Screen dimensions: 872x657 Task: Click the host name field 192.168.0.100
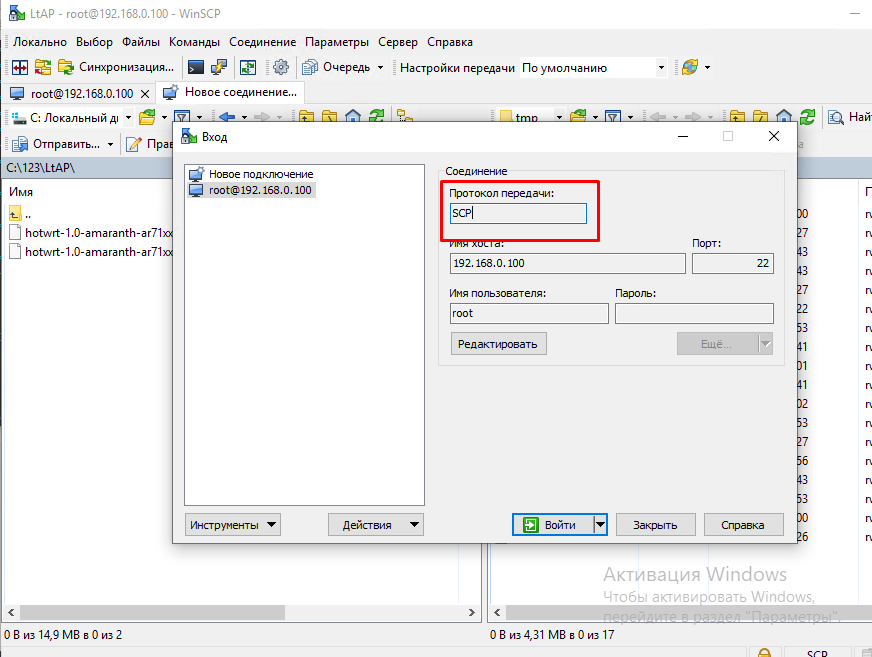click(567, 263)
